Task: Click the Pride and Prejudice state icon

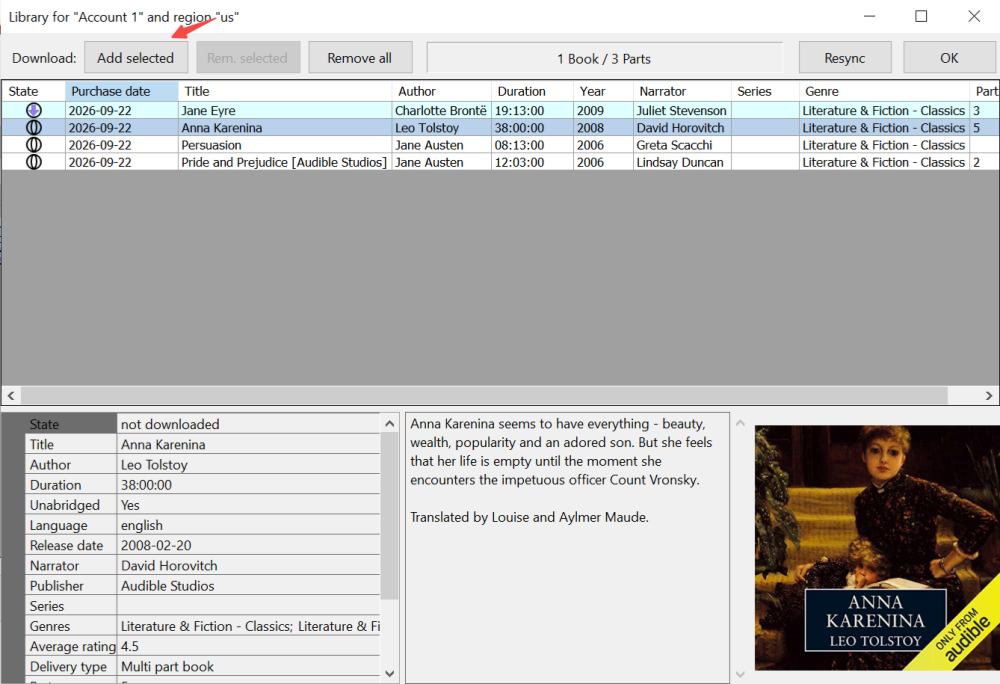Action: (34, 162)
